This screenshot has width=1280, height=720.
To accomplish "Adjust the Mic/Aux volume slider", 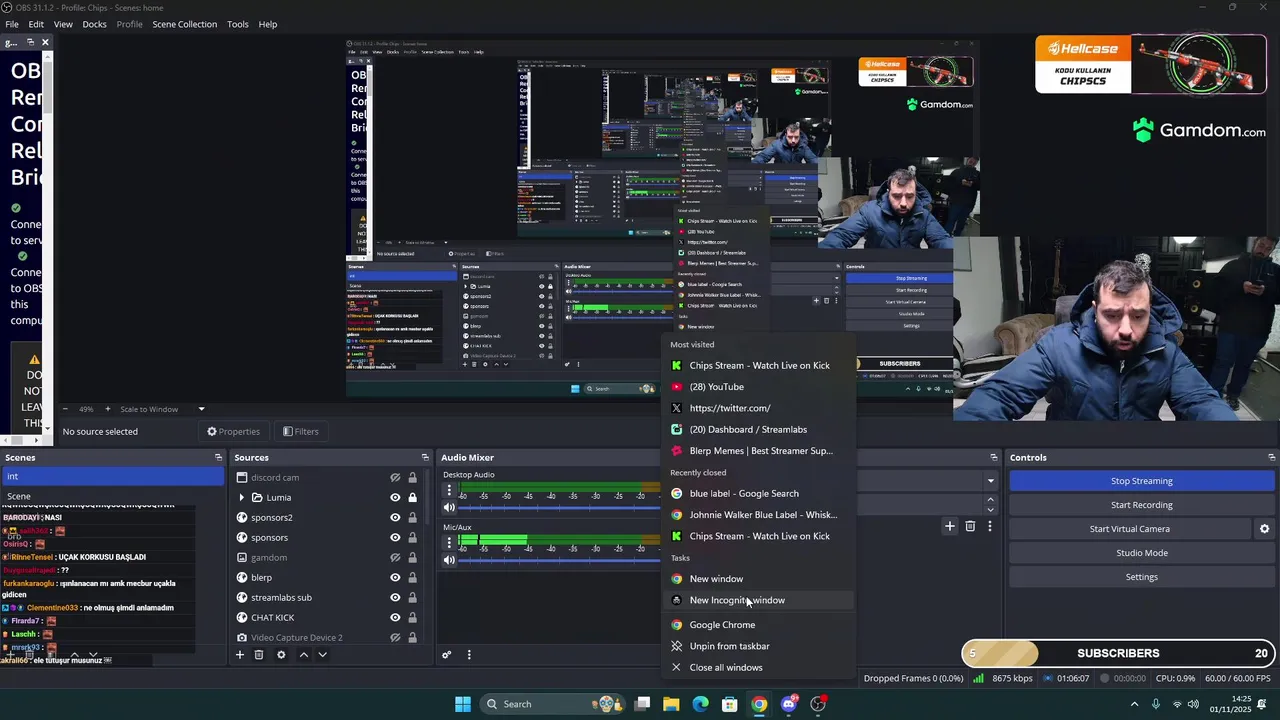I will click(560, 560).
